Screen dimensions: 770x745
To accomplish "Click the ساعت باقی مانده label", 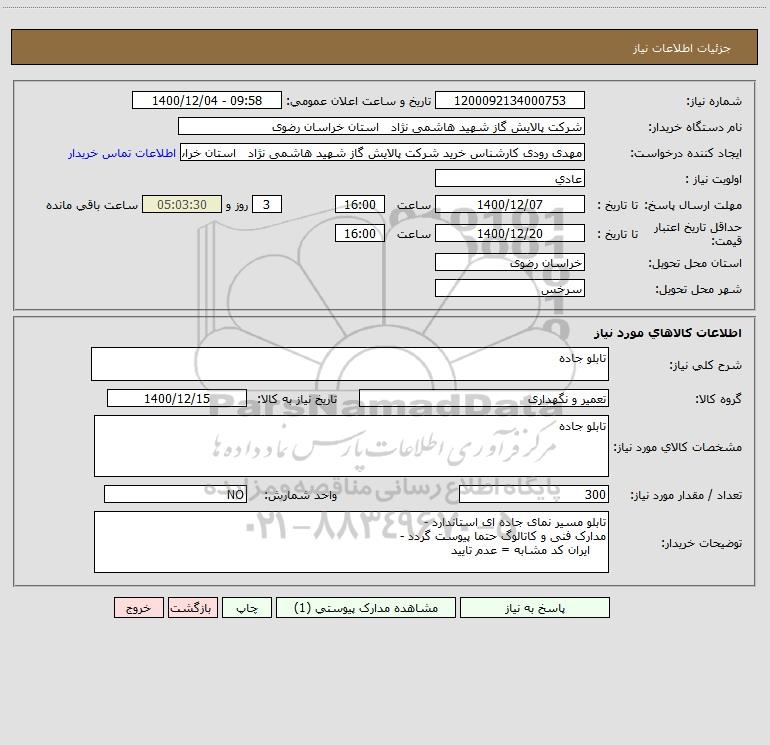I will click(x=92, y=205).
